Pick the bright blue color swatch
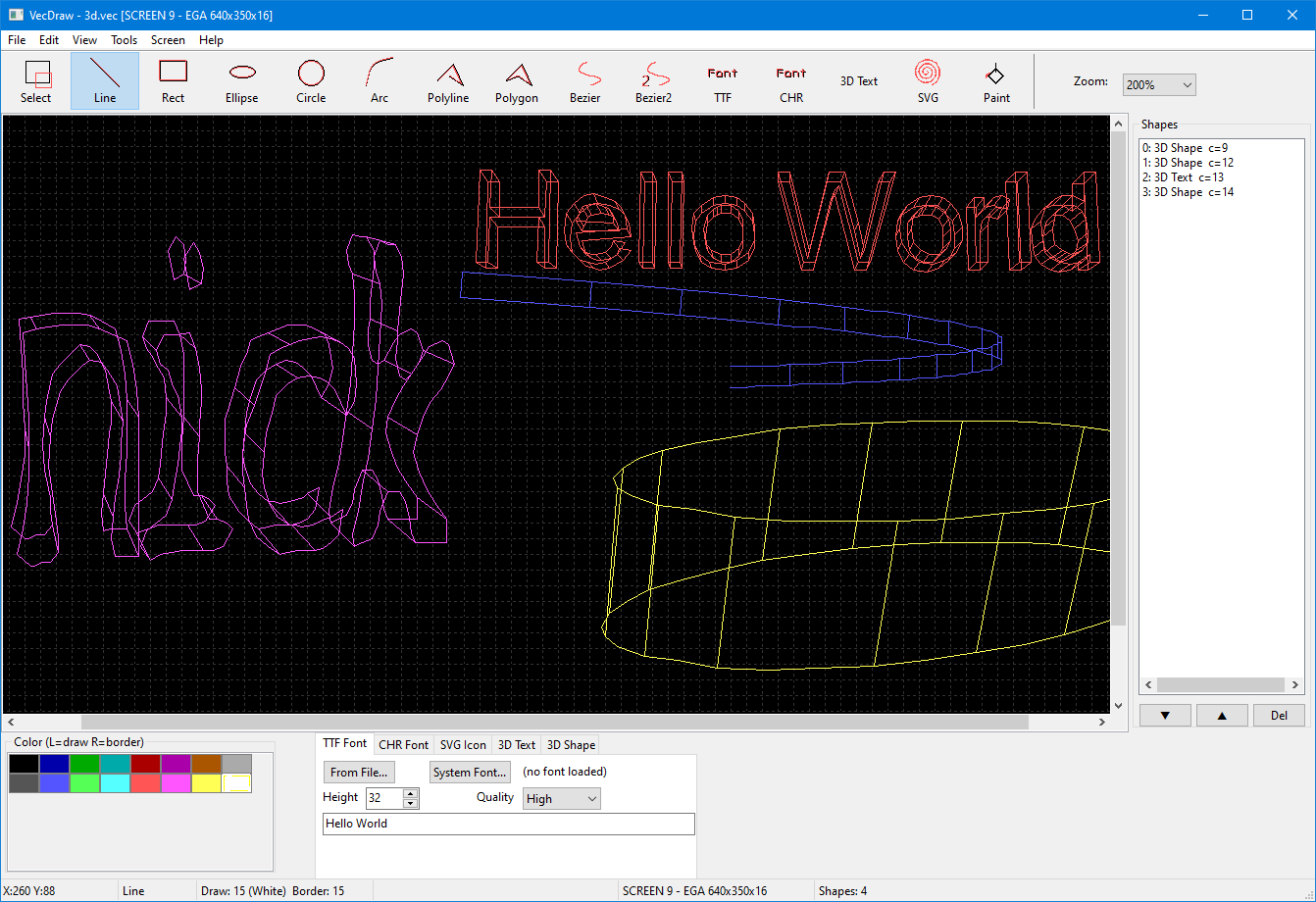Viewport: 1316px width, 902px height. point(54,783)
